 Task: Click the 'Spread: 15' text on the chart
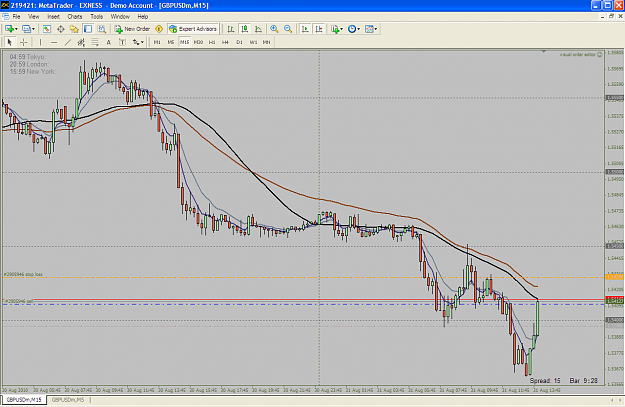545,381
